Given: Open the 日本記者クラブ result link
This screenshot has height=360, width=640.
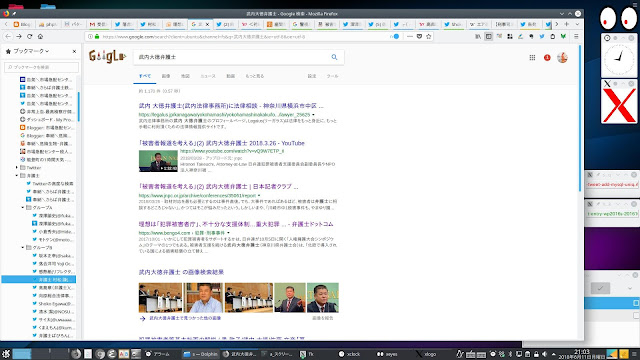Looking at the screenshot, I should pos(218,187).
